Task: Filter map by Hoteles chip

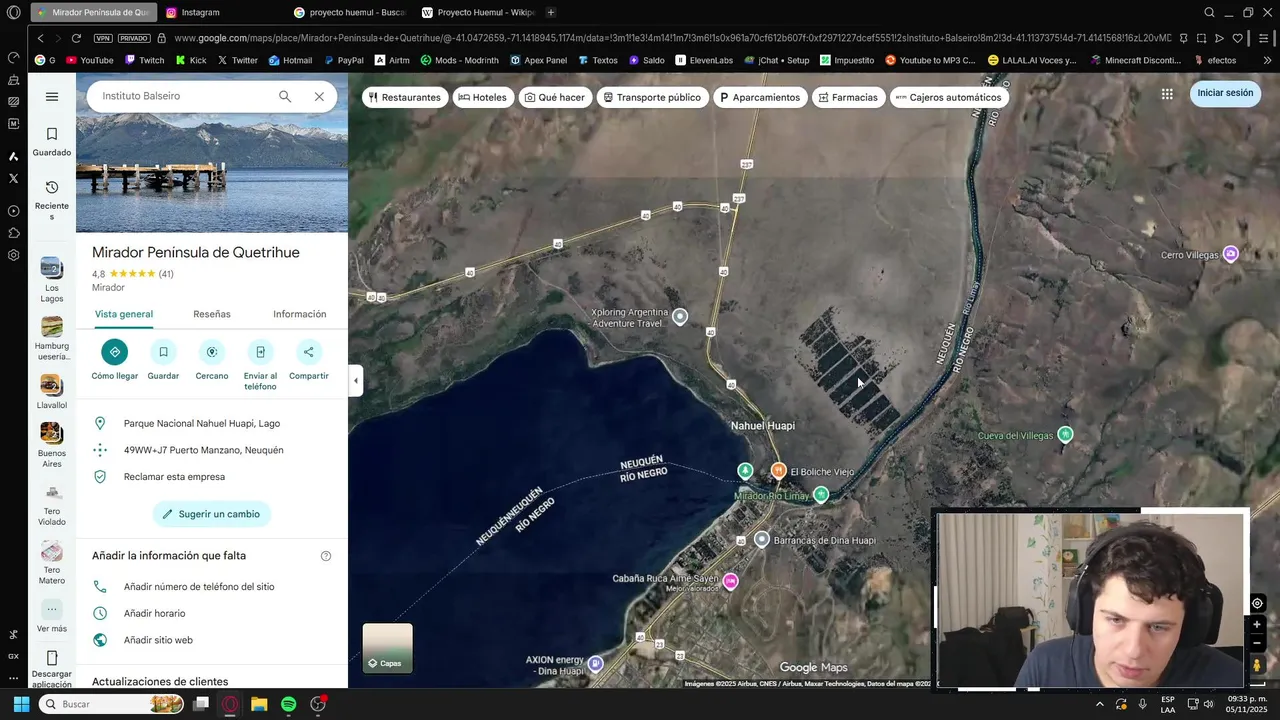Action: [483, 97]
